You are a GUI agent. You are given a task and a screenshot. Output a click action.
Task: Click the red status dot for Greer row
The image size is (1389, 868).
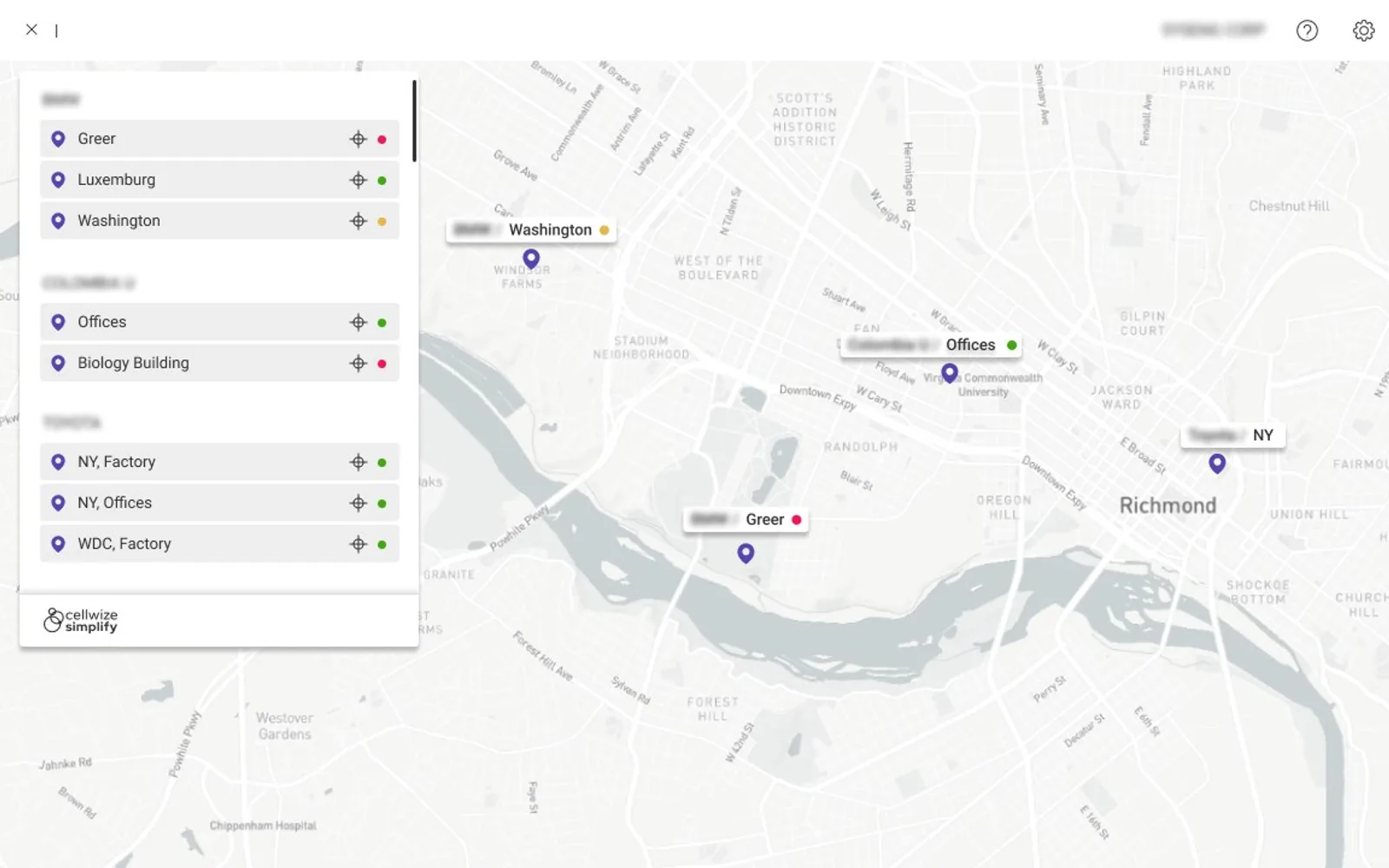tap(382, 139)
